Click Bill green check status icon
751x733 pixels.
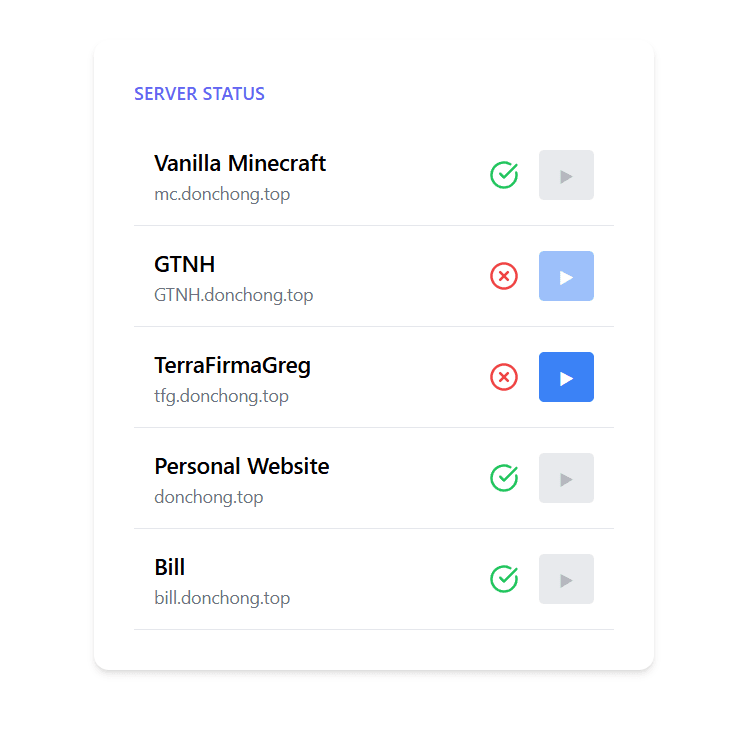point(504,579)
